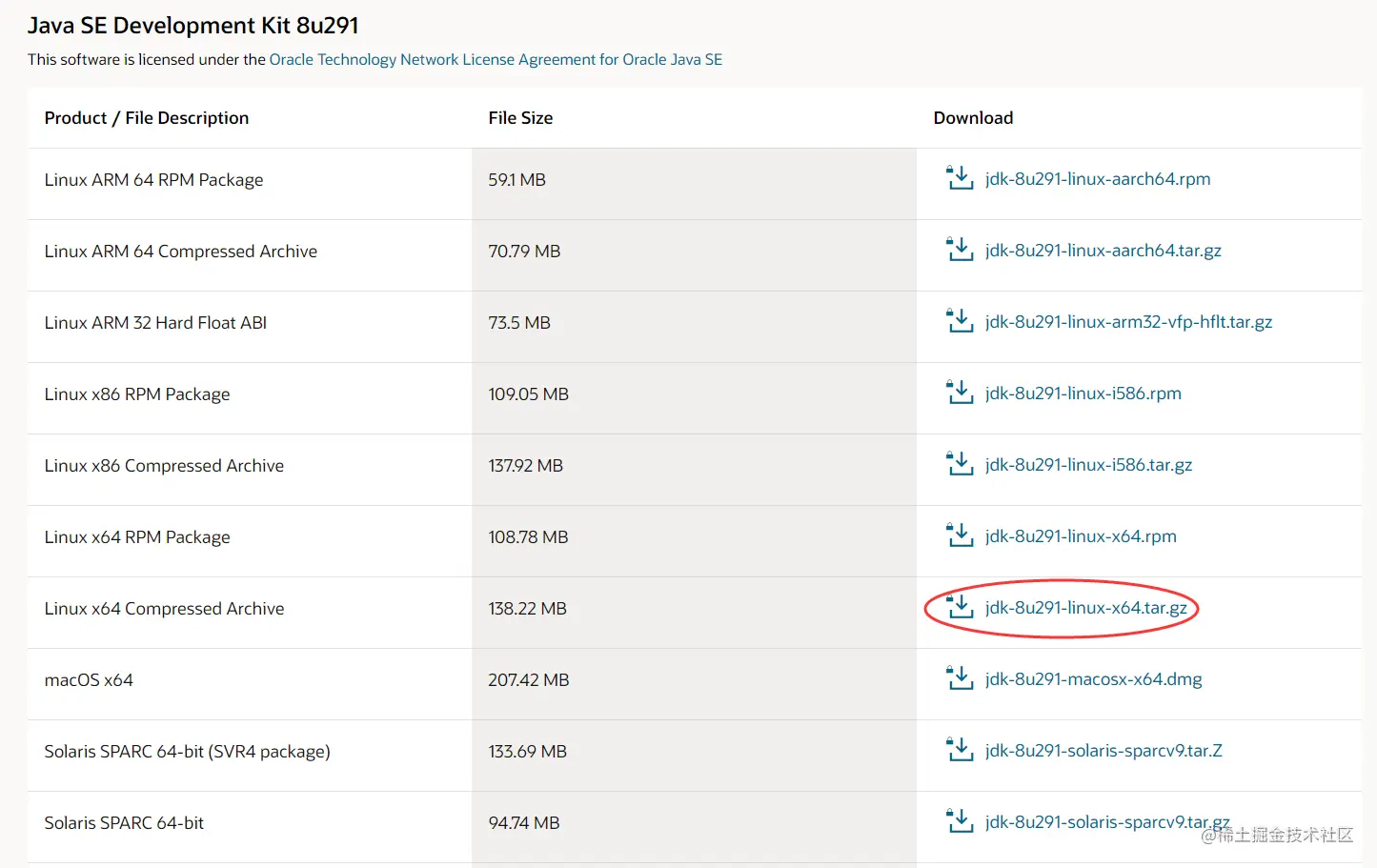The height and width of the screenshot is (868, 1377).
Task: Open the jdk-8u291-macosx-x64.dmg link
Action: coord(1093,679)
